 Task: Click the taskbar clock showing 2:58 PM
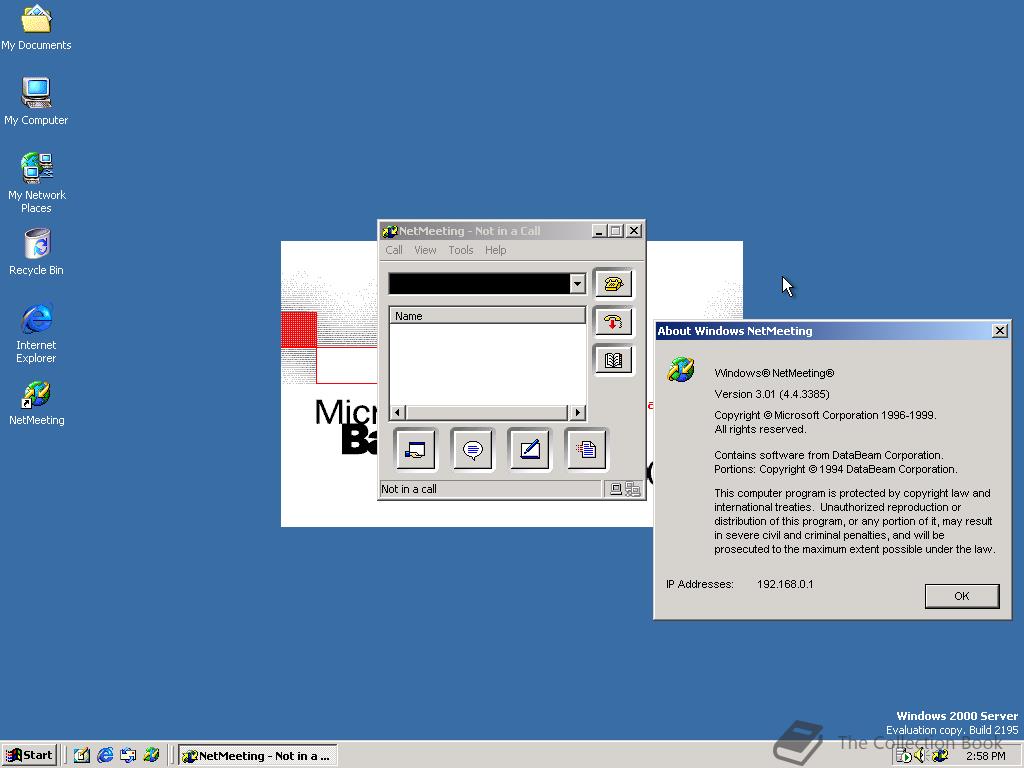pyautogui.click(x=985, y=756)
